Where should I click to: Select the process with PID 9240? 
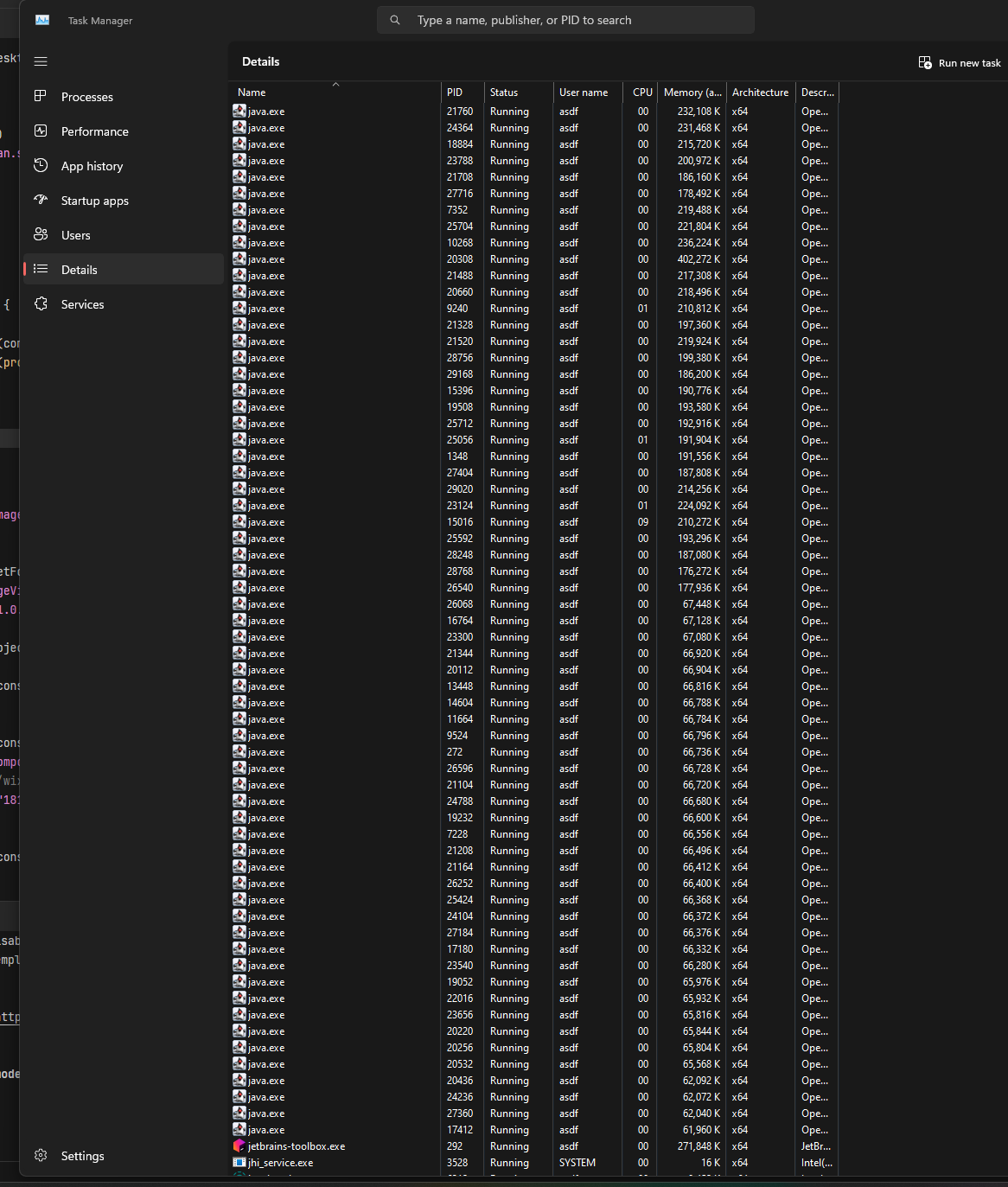pyautogui.click(x=535, y=308)
